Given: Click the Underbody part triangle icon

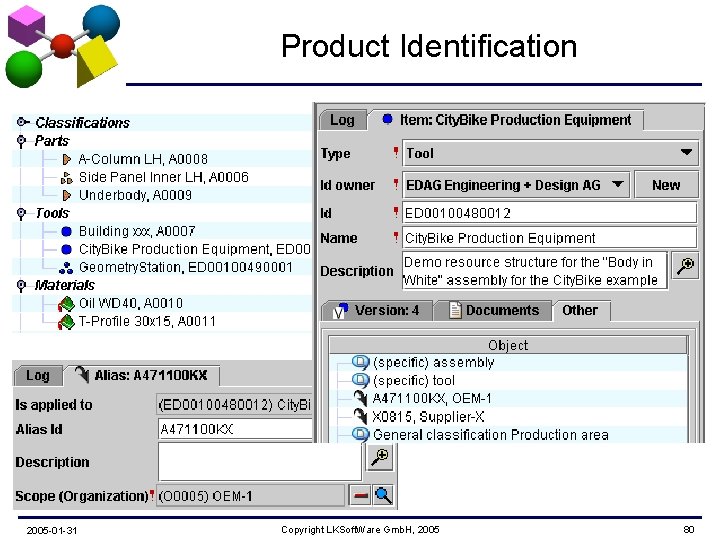Looking at the screenshot, I should (x=67, y=196).
